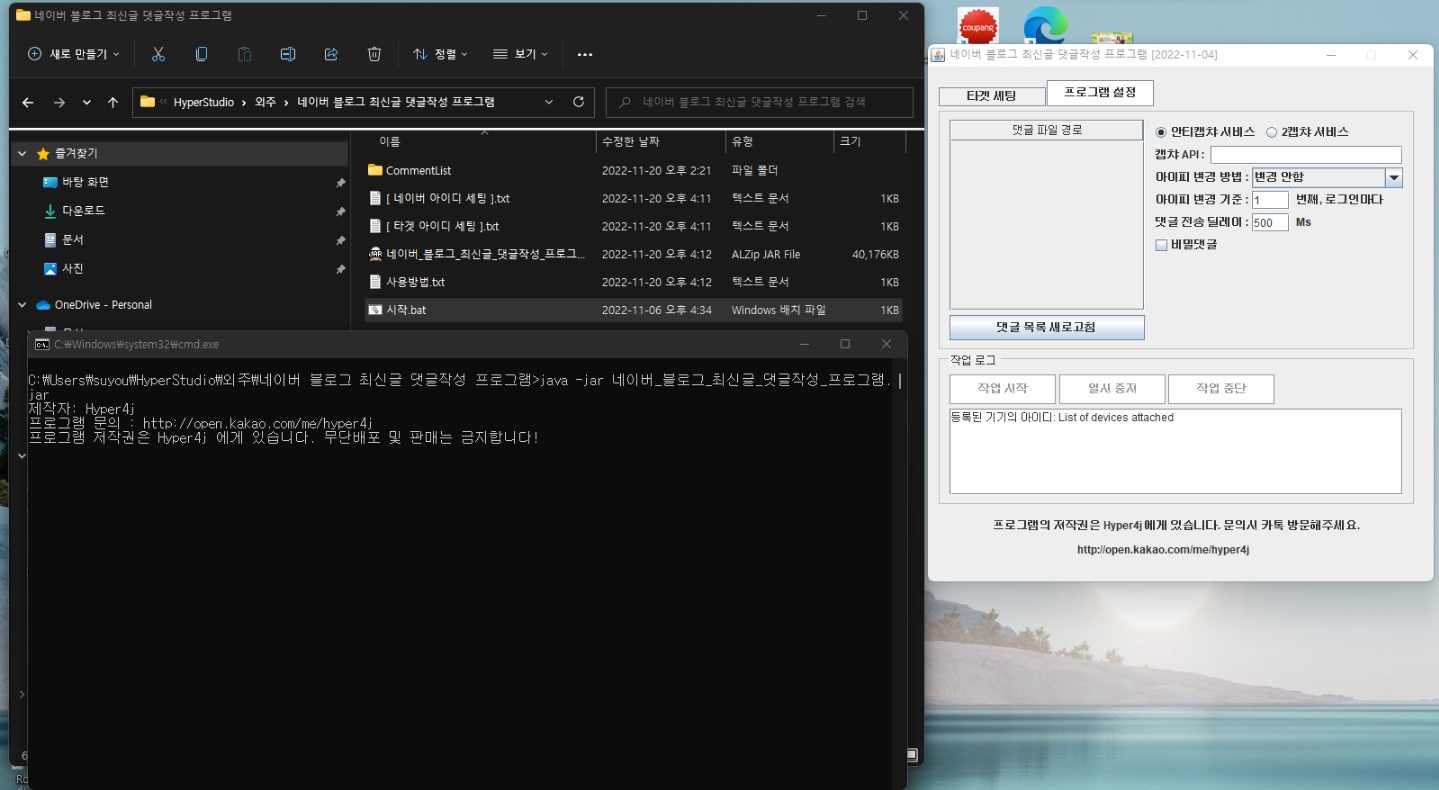
Task: Click the Share icon in Explorer toolbar
Action: click(x=331, y=54)
